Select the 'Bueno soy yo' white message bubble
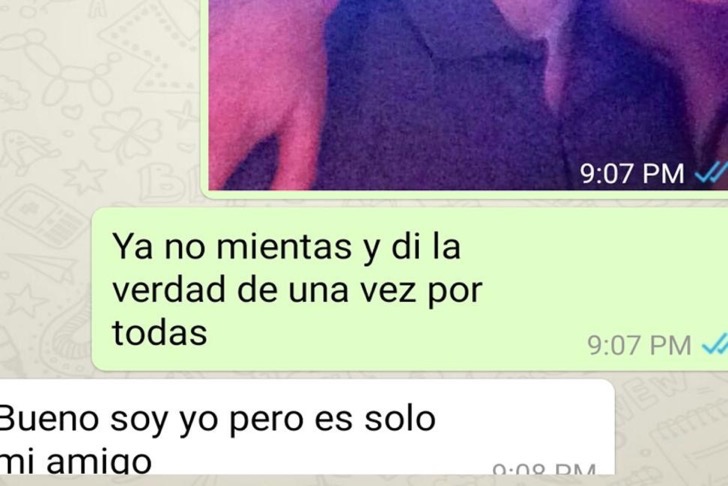This screenshot has width=728, height=486. click(307, 427)
